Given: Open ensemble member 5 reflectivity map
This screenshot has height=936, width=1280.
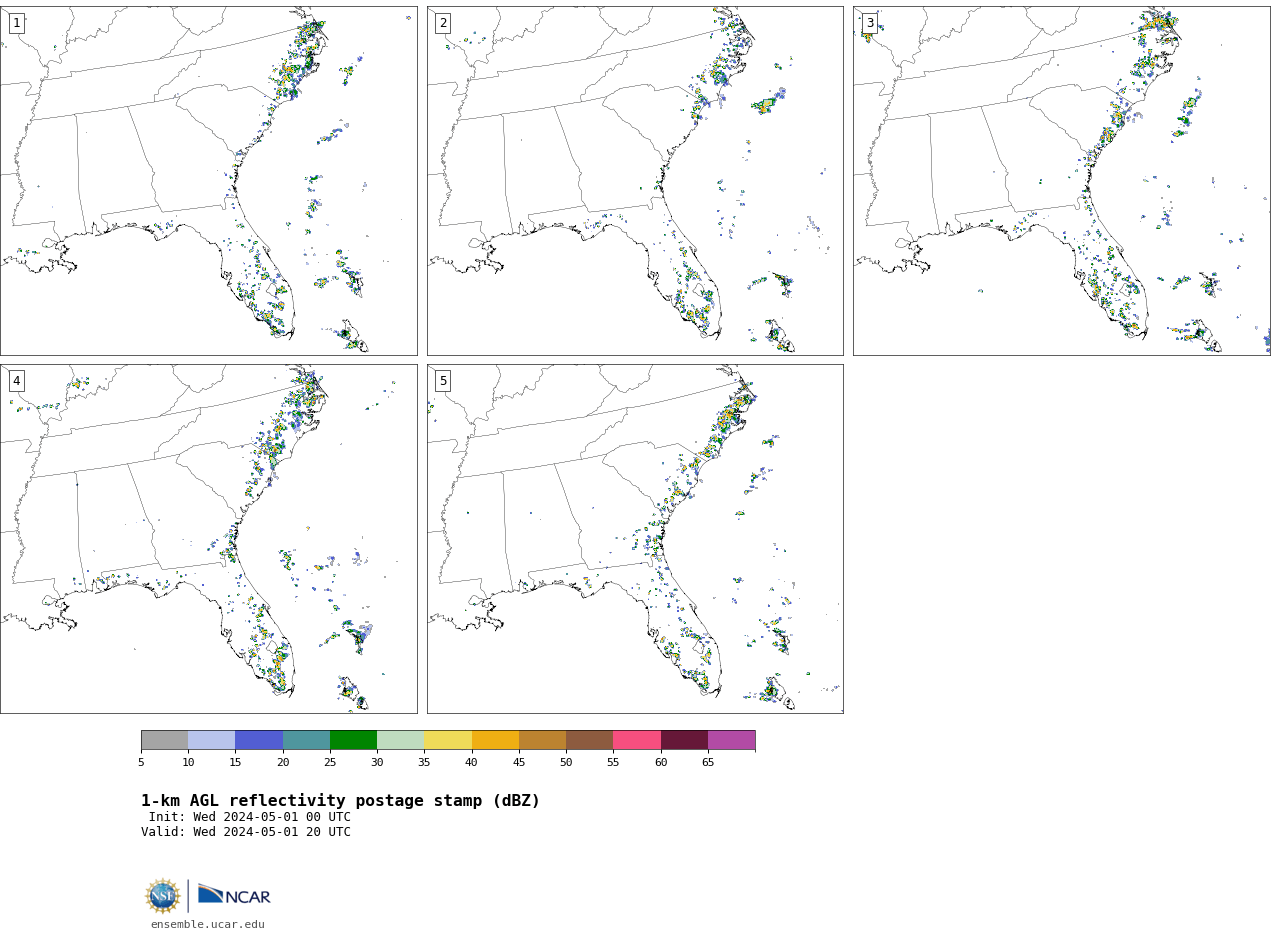Looking at the screenshot, I should 635,539.
